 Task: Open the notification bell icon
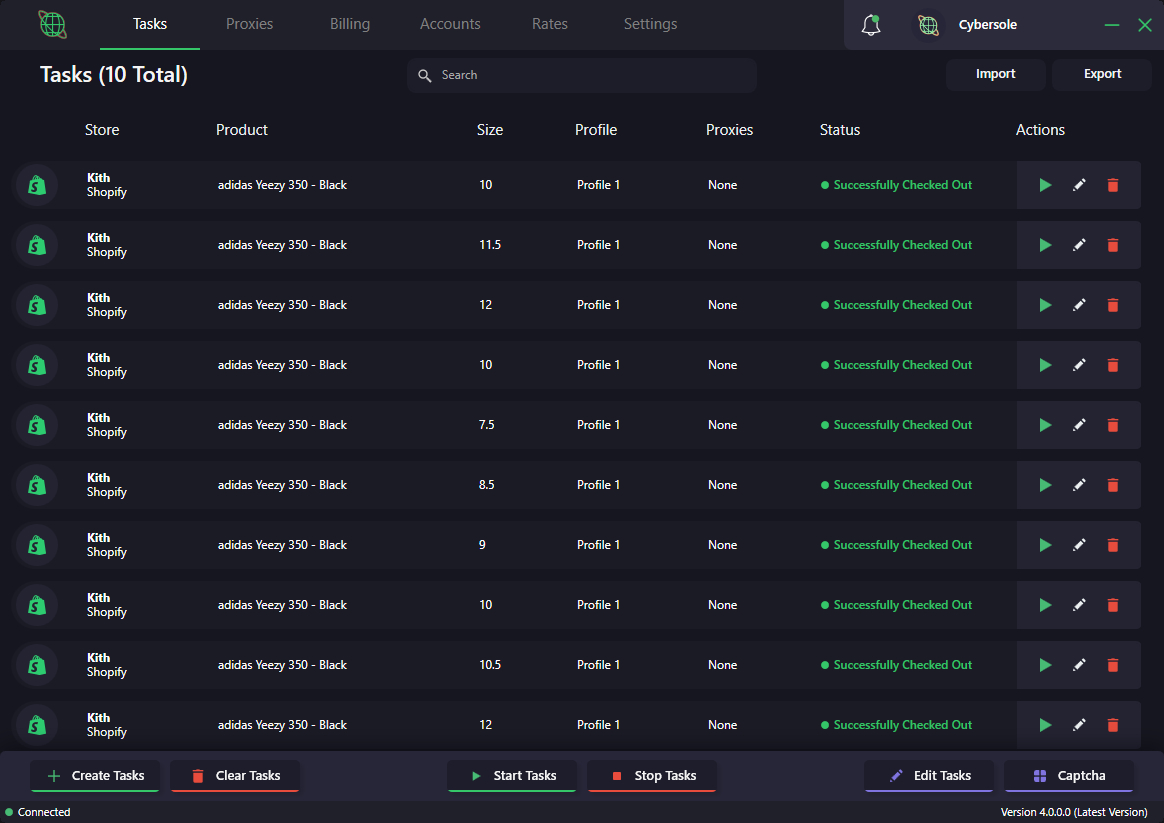pyautogui.click(x=870, y=24)
